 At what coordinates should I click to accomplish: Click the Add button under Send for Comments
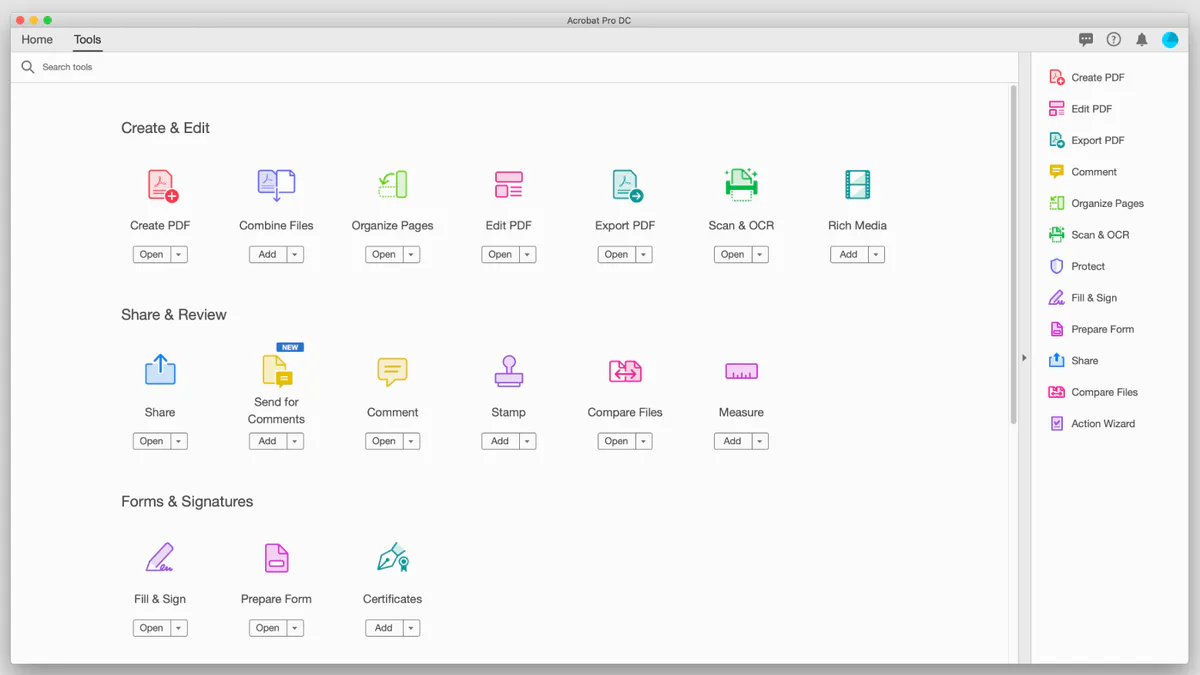click(x=267, y=440)
